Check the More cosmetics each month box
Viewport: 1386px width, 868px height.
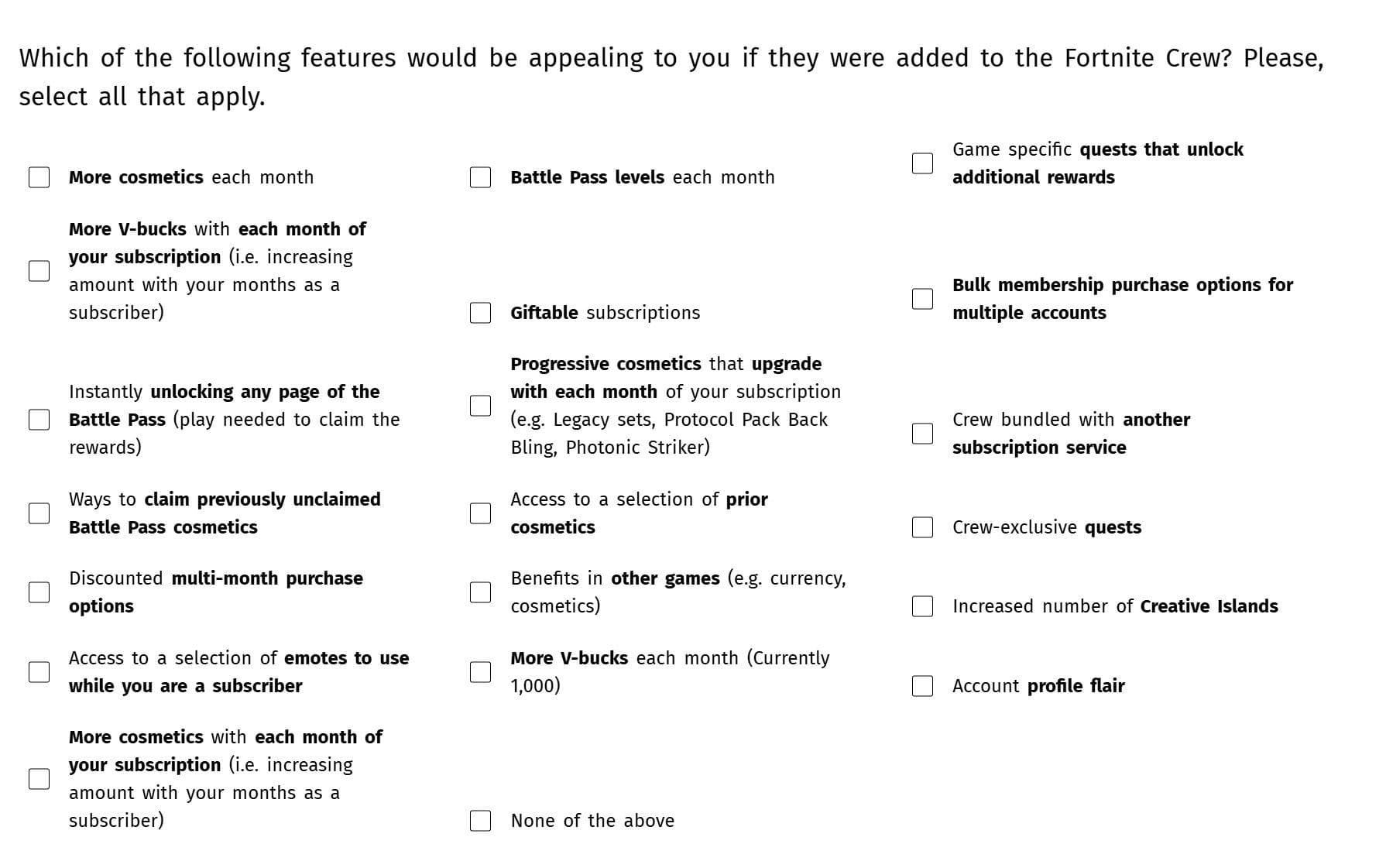(x=39, y=177)
